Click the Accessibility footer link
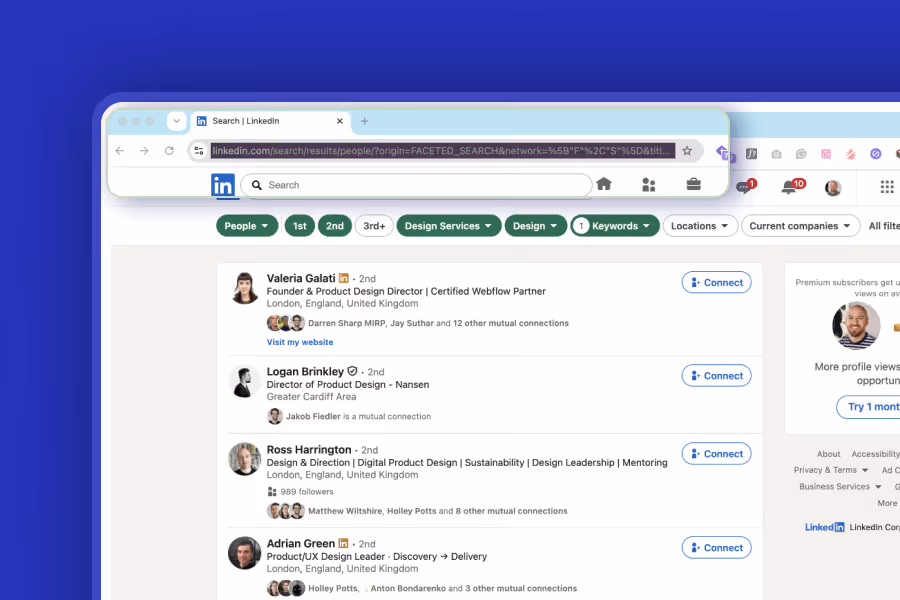 pyautogui.click(x=875, y=454)
